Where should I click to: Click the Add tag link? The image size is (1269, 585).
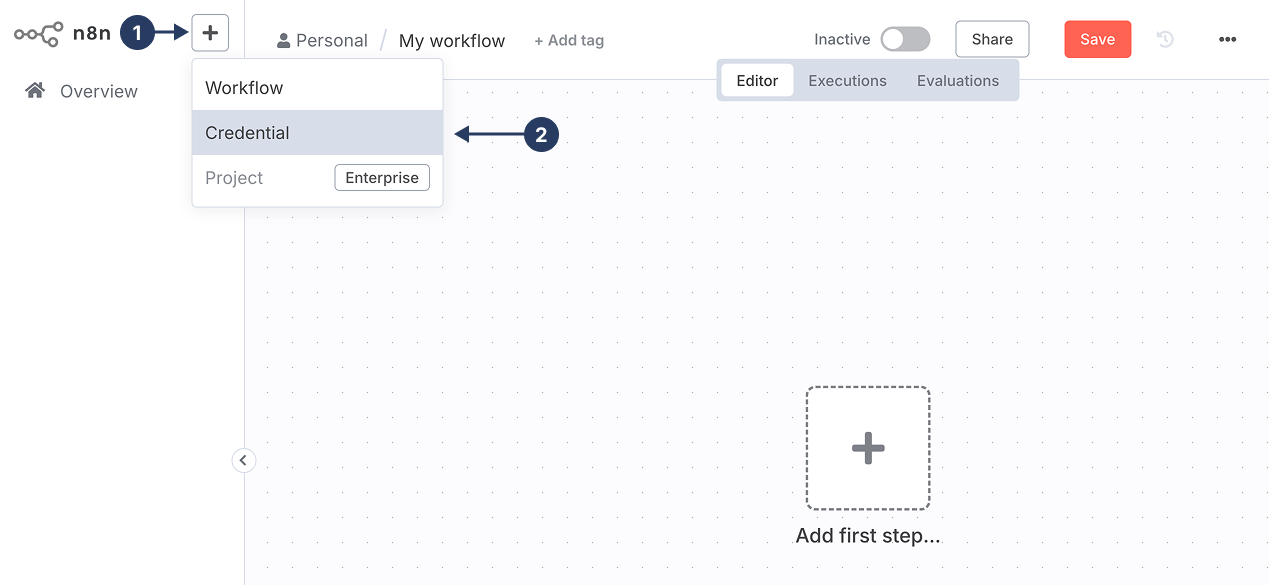tap(569, 41)
